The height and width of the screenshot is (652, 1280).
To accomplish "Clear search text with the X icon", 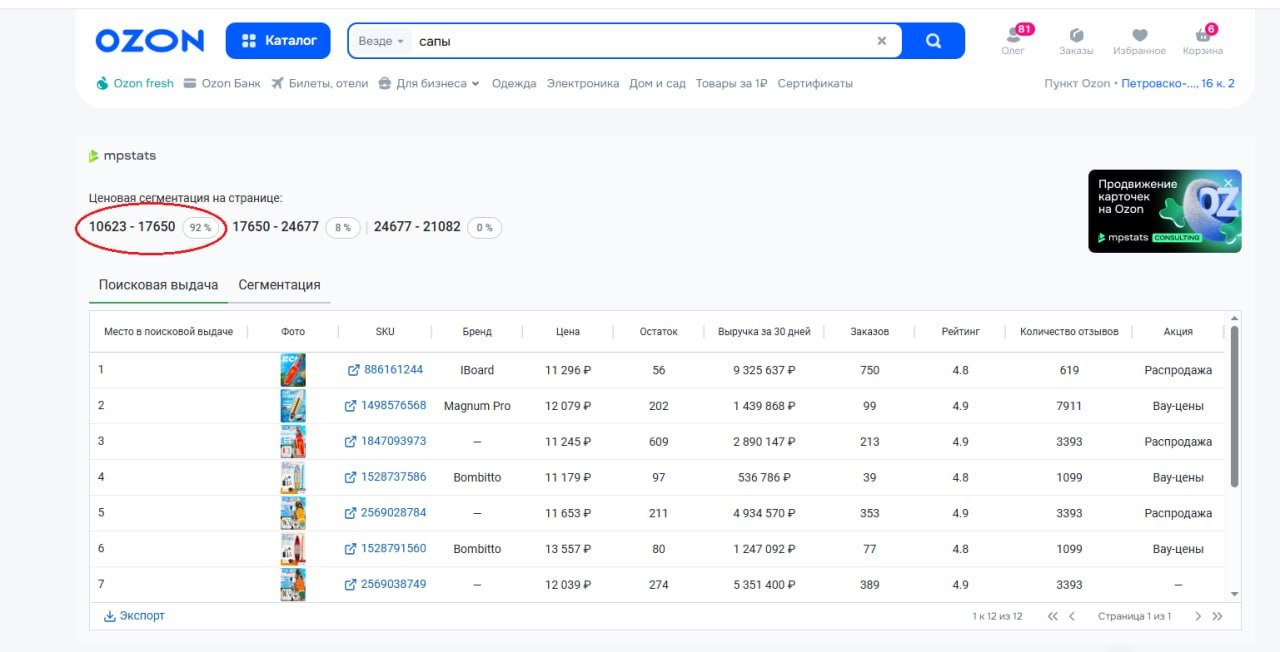I will (881, 41).
